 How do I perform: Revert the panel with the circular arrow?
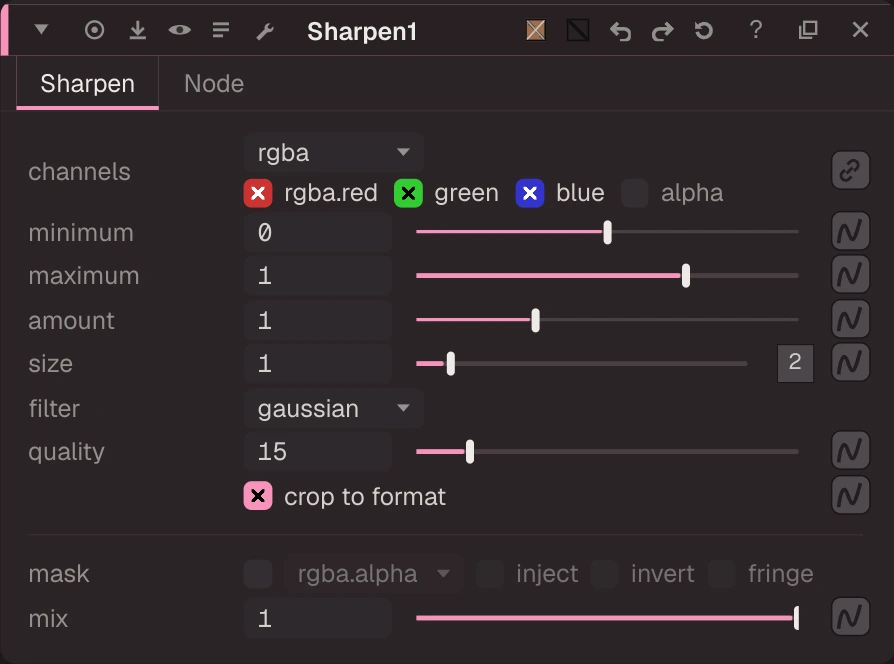point(704,30)
